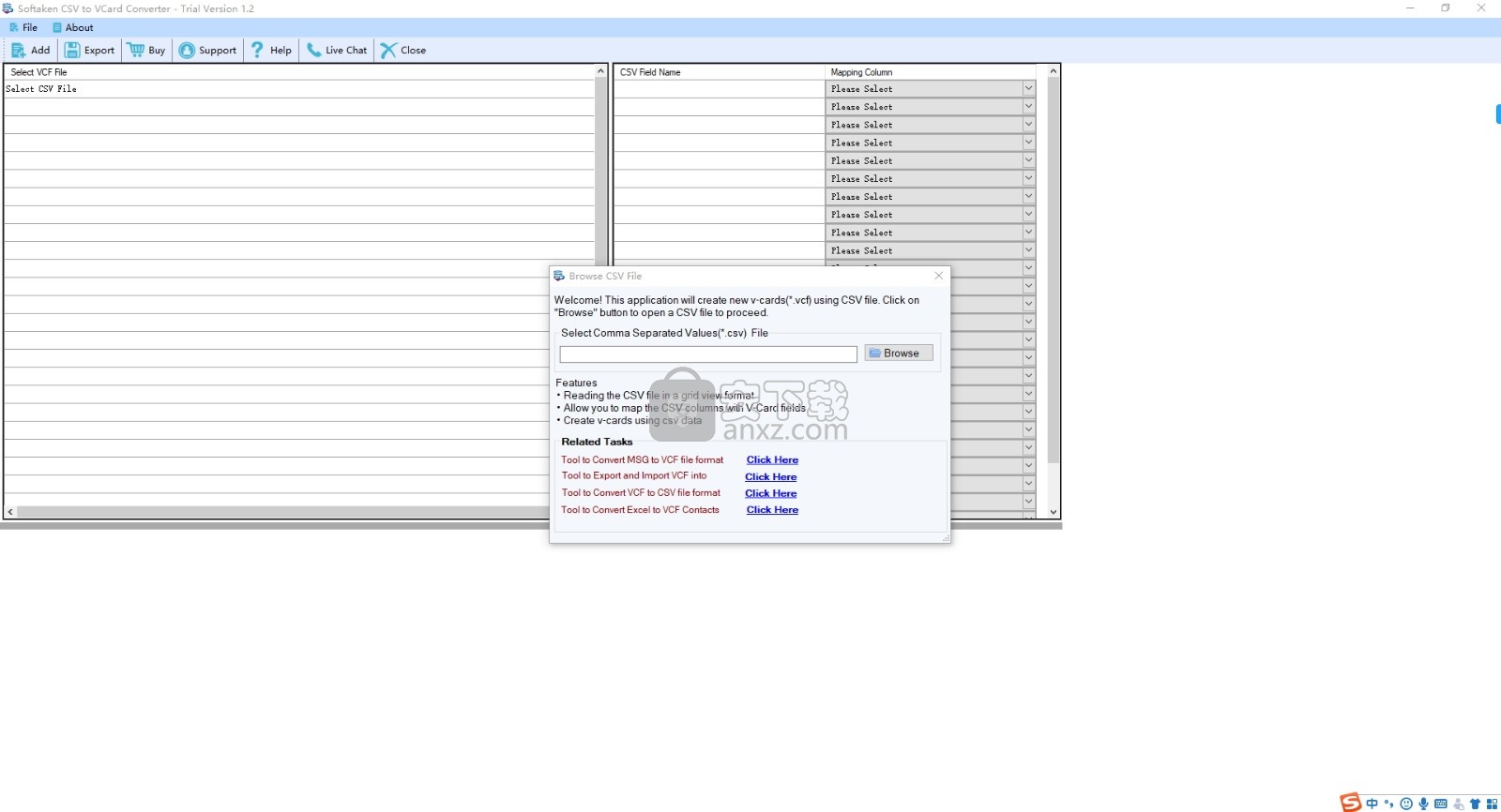Click the Add toolbar icon
The image size is (1501, 812).
tap(19, 51)
